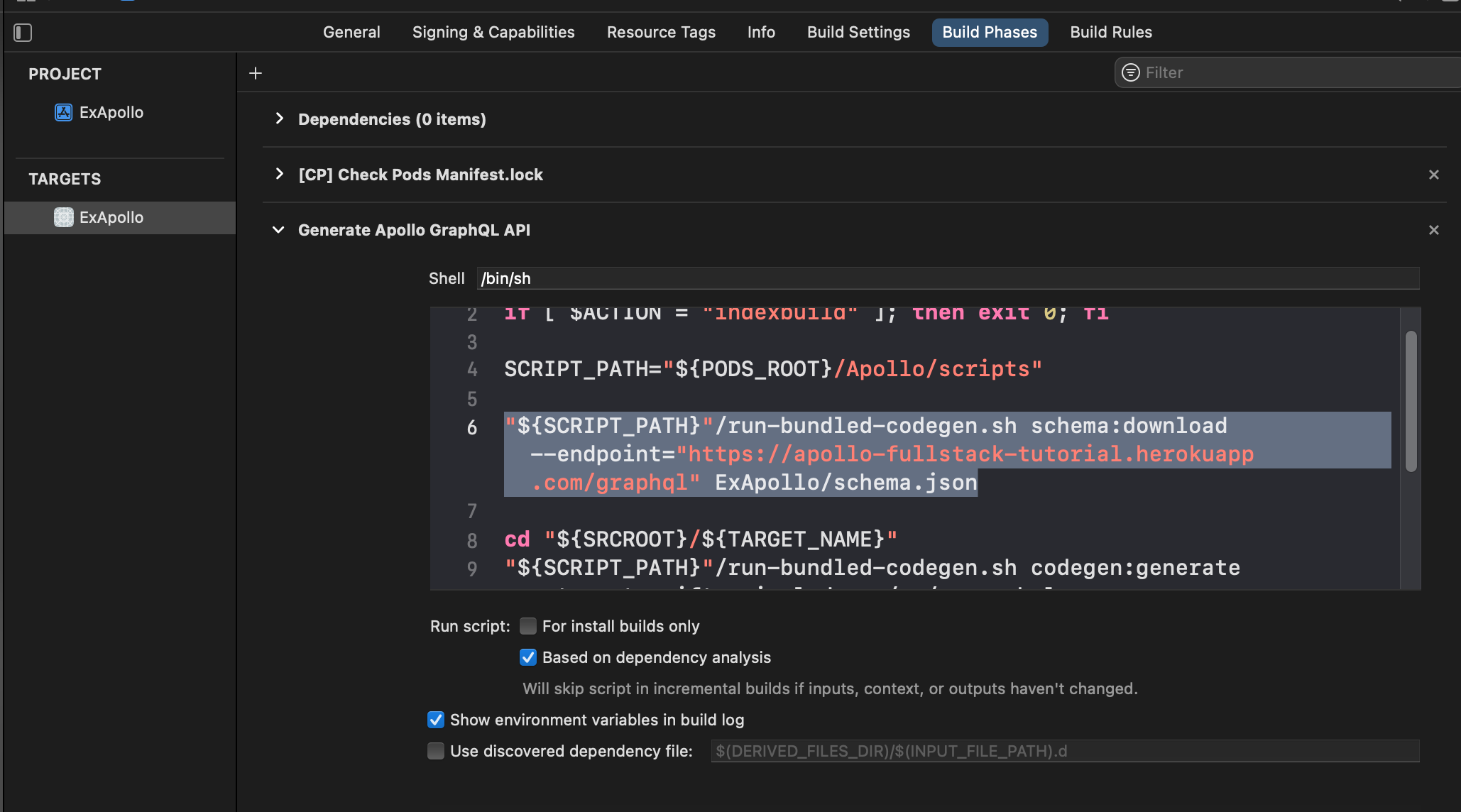Click into the Shell path field

pyautogui.click(x=947, y=278)
